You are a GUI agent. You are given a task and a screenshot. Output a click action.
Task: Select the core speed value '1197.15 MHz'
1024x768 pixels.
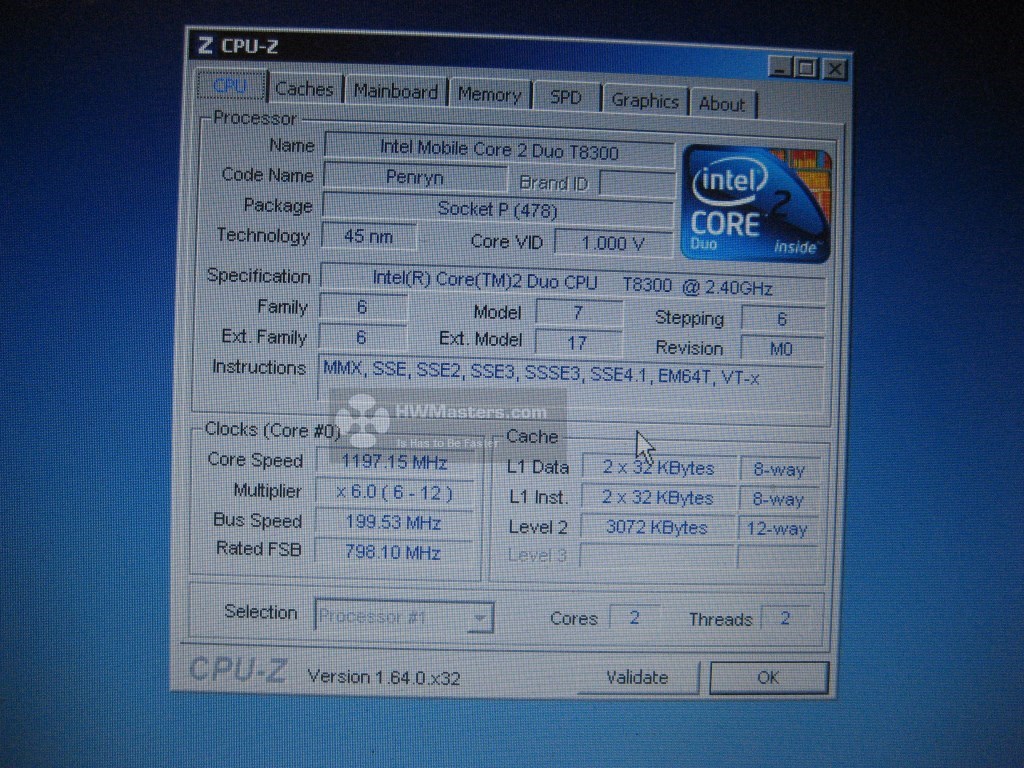click(394, 462)
